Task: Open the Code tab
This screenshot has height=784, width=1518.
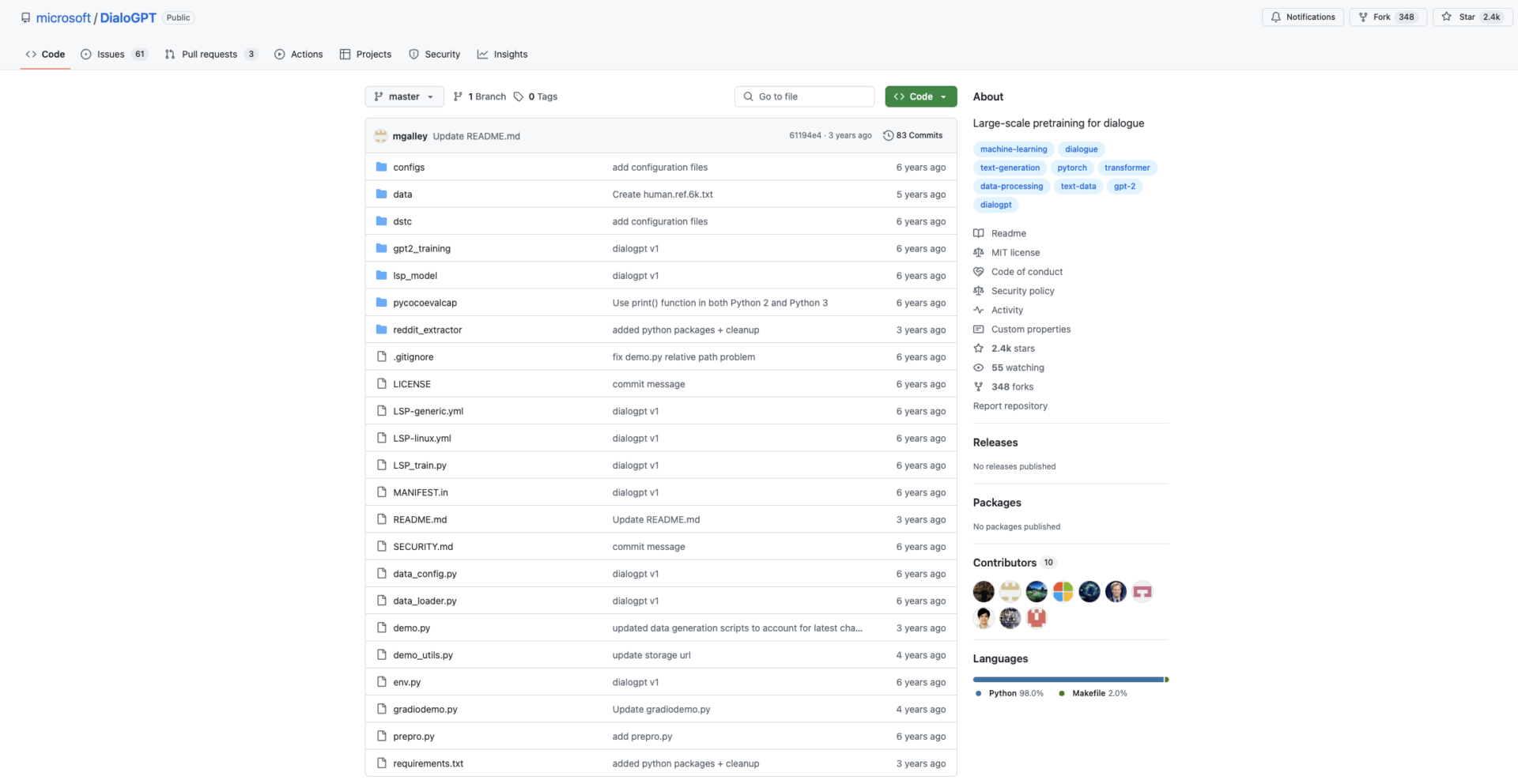Action: (x=45, y=55)
